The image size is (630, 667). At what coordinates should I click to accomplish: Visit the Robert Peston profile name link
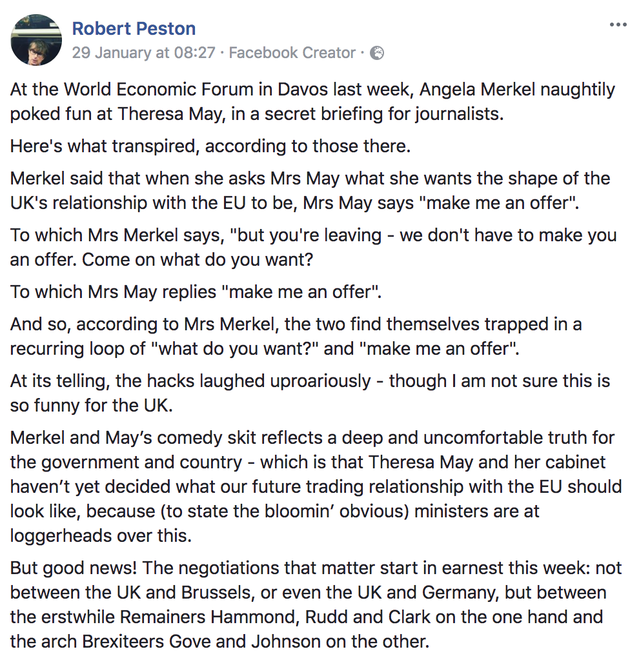[134, 29]
